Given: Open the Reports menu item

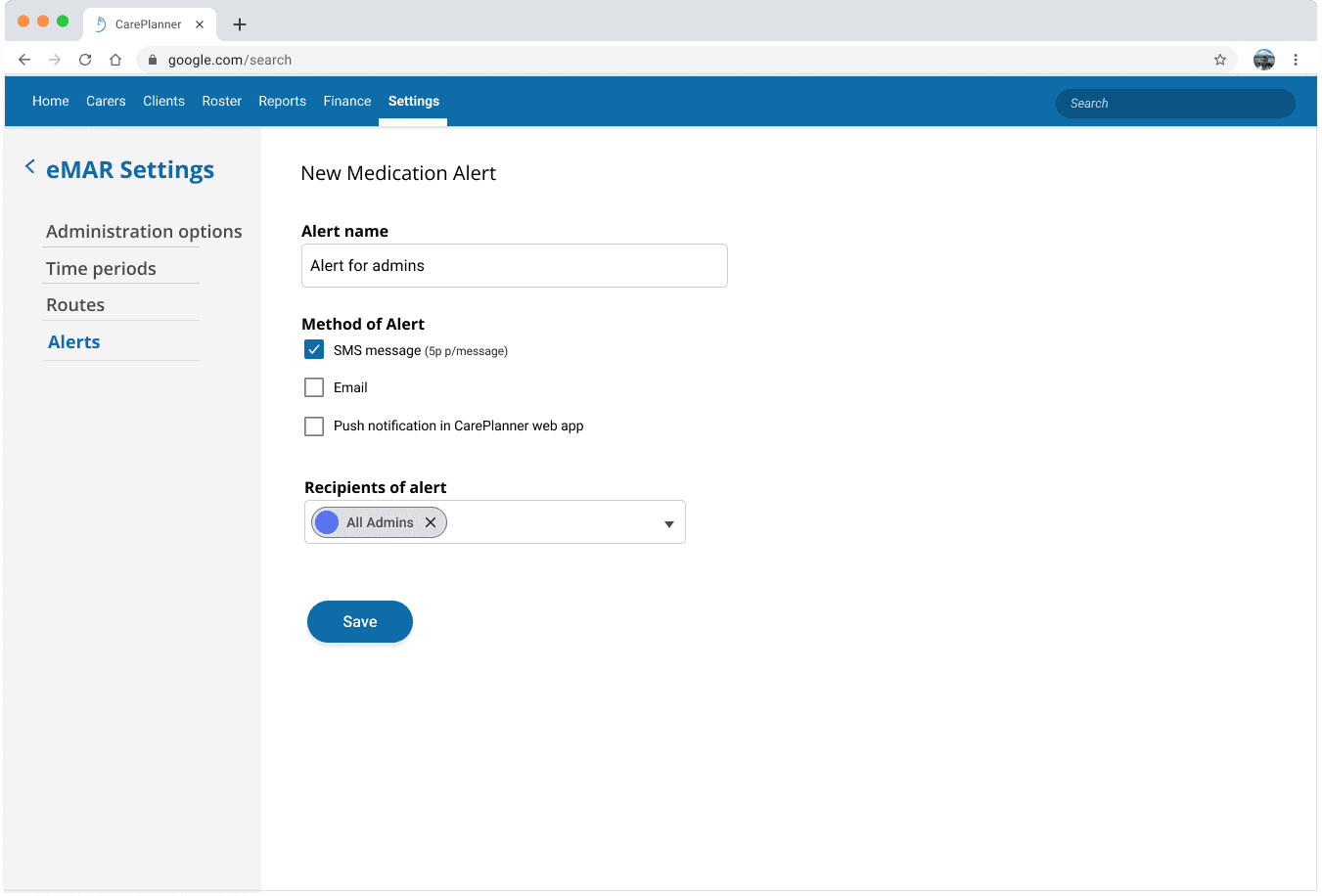Looking at the screenshot, I should [283, 101].
